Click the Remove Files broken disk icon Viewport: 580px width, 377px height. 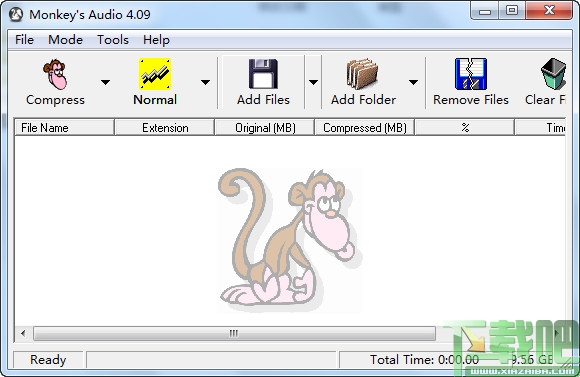tap(471, 74)
